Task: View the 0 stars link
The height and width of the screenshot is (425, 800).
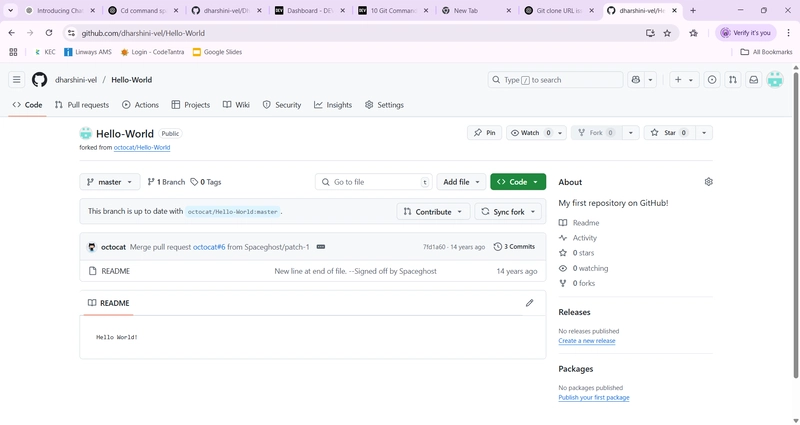Action: coord(577,253)
